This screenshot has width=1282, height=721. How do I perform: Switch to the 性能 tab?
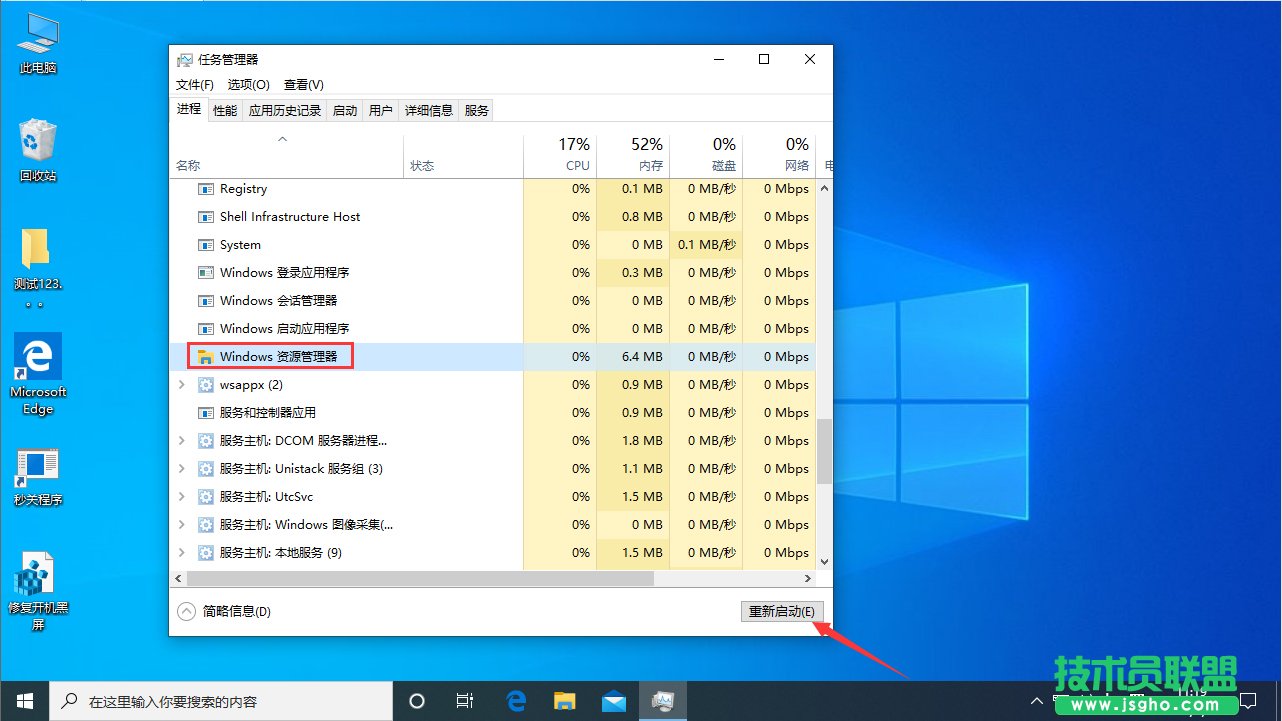coord(224,110)
